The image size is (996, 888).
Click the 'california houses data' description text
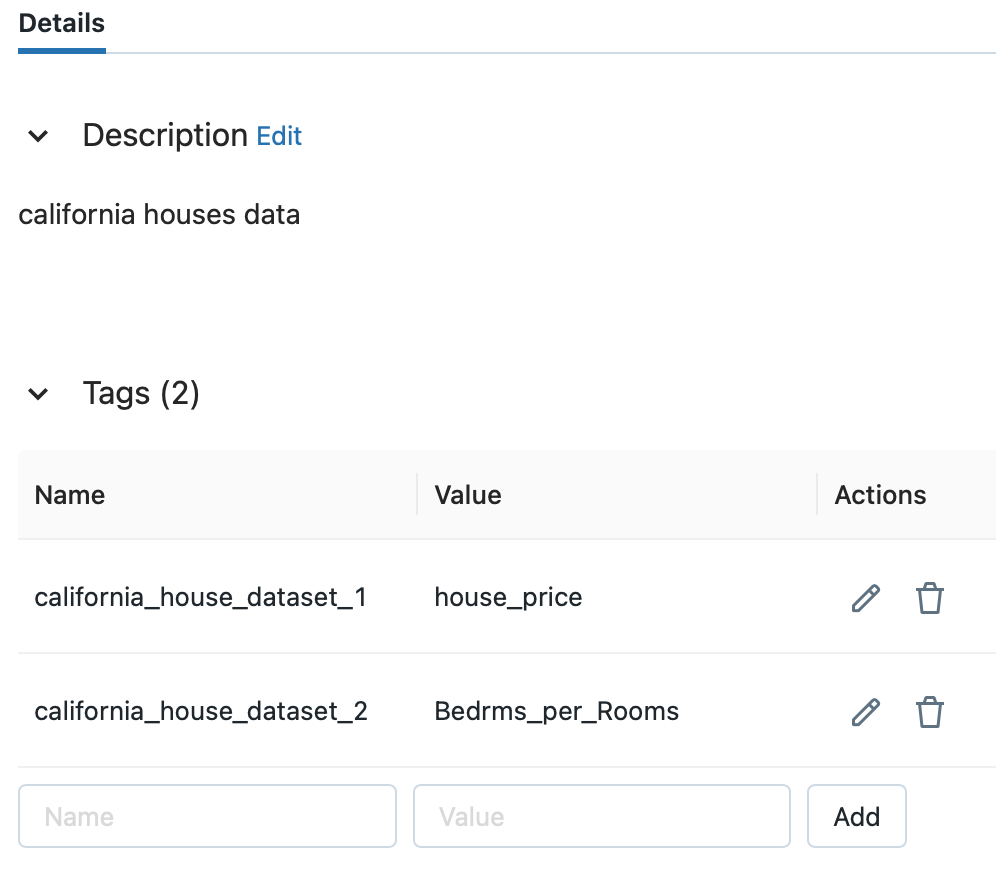(159, 215)
